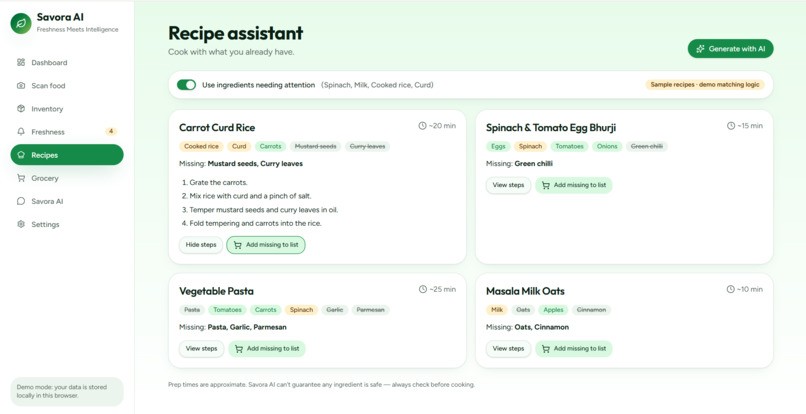
Task: Toggle Use ingredients needing attention switch
Action: [186, 85]
